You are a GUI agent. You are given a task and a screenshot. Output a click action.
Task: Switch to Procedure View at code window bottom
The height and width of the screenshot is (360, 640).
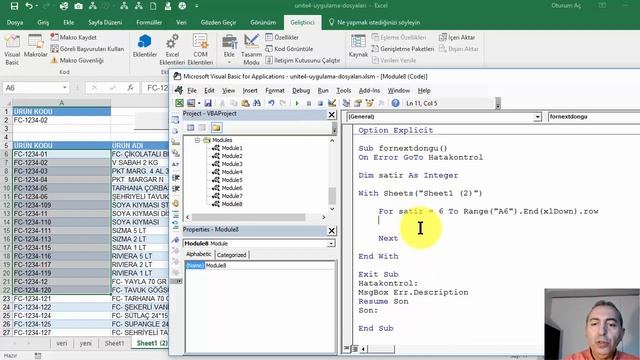tap(347, 349)
